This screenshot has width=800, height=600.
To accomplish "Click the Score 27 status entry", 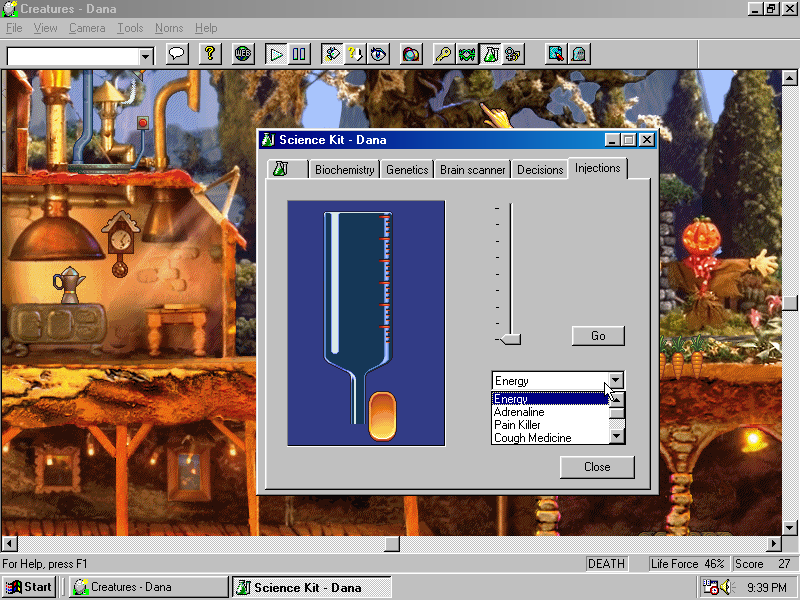I will click(763, 564).
